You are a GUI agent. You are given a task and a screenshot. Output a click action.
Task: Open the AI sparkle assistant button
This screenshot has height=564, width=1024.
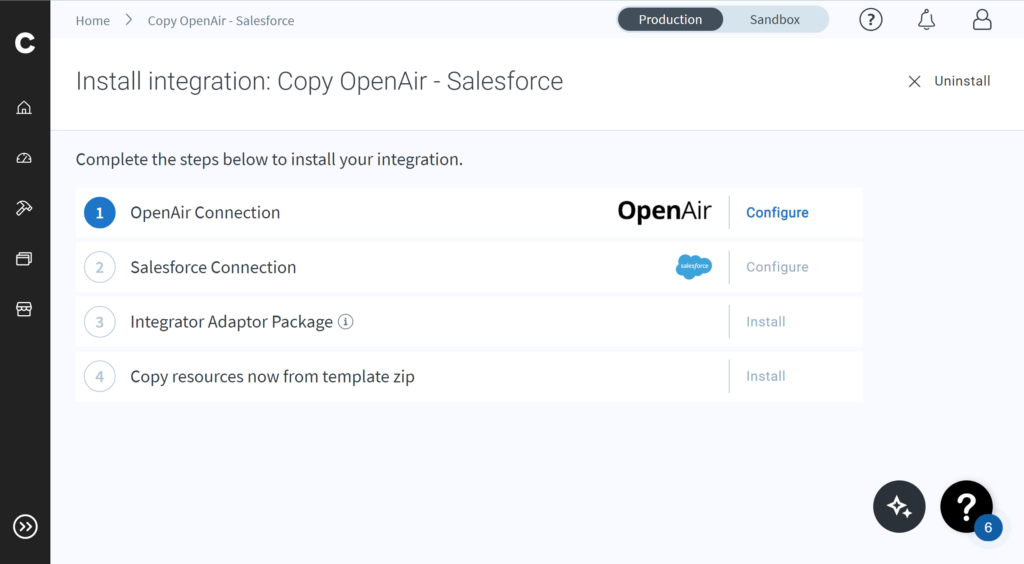tap(899, 507)
